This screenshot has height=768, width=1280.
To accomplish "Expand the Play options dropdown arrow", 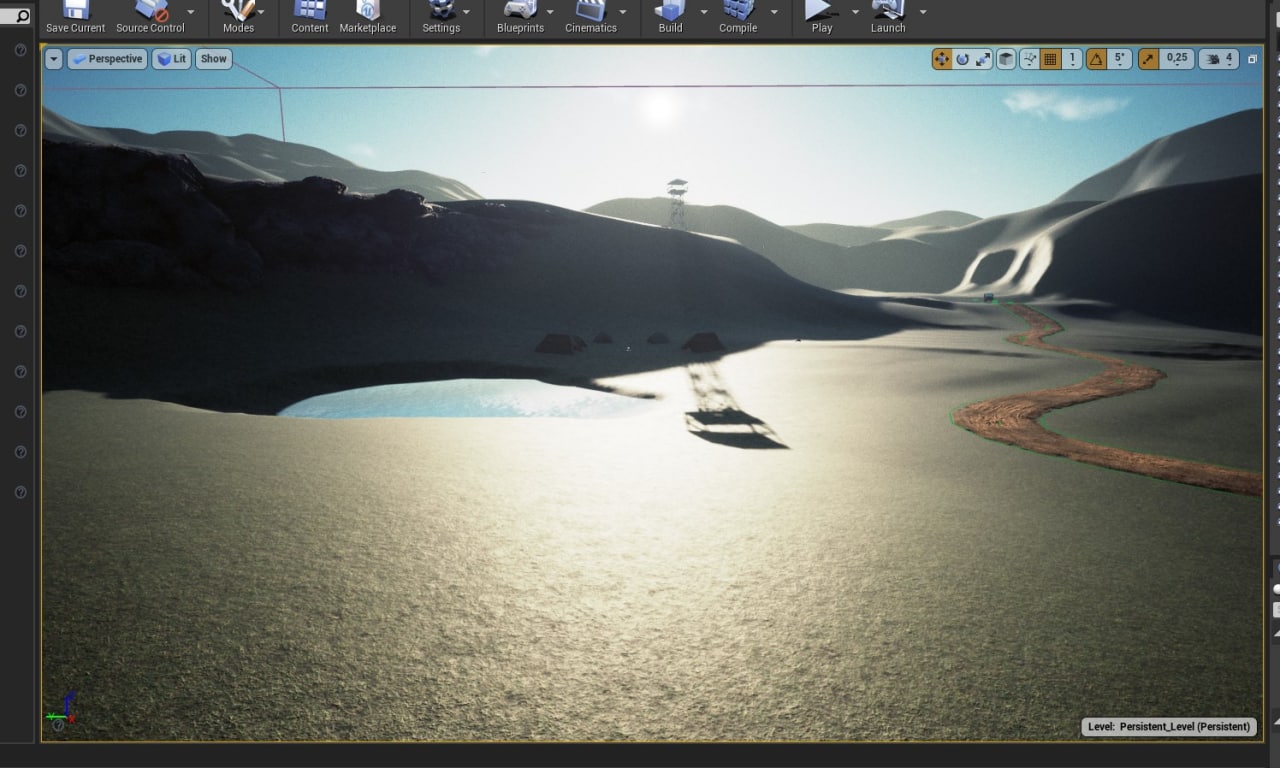I will tap(855, 12).
